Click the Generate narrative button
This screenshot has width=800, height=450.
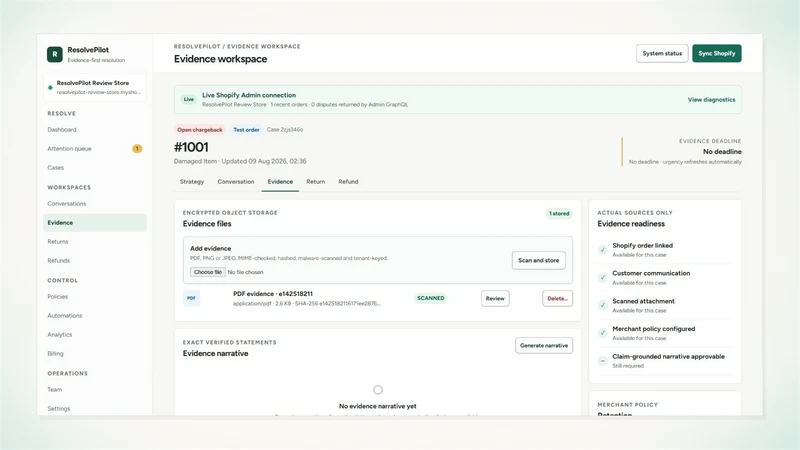tap(544, 345)
